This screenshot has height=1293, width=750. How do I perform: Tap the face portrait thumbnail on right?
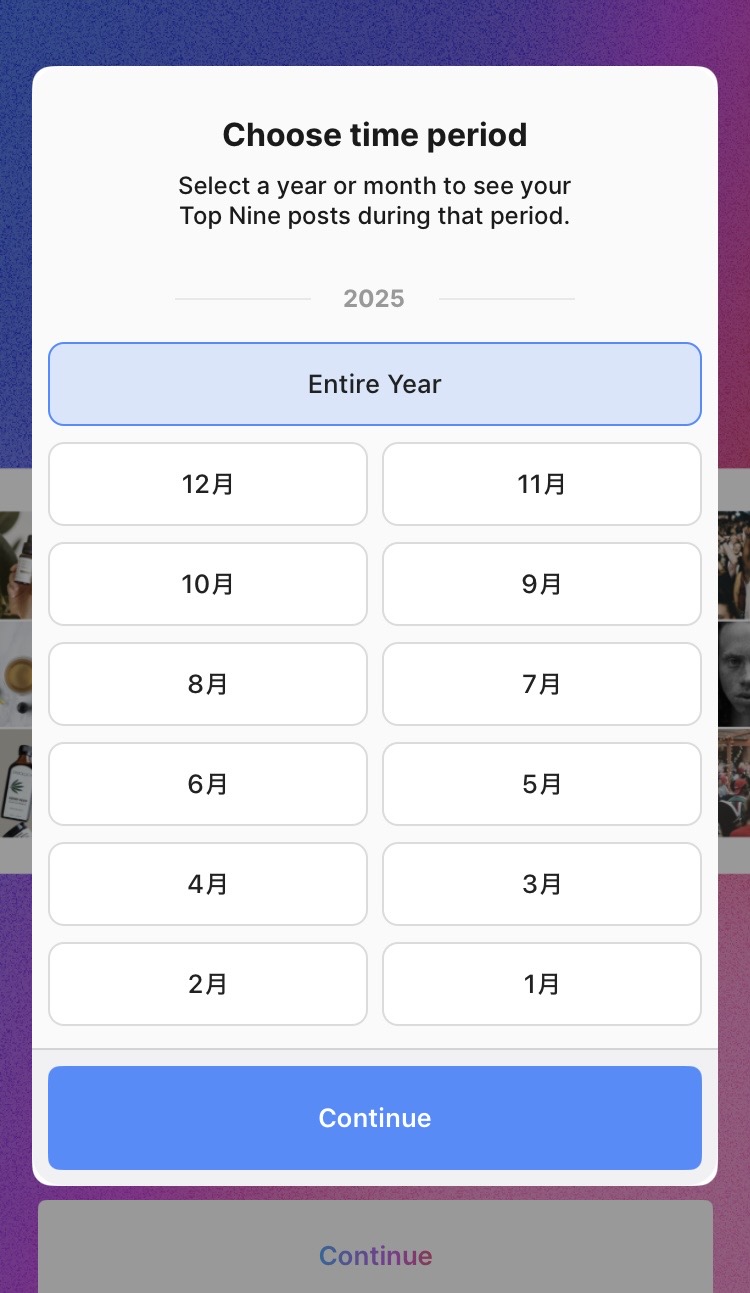point(734,673)
